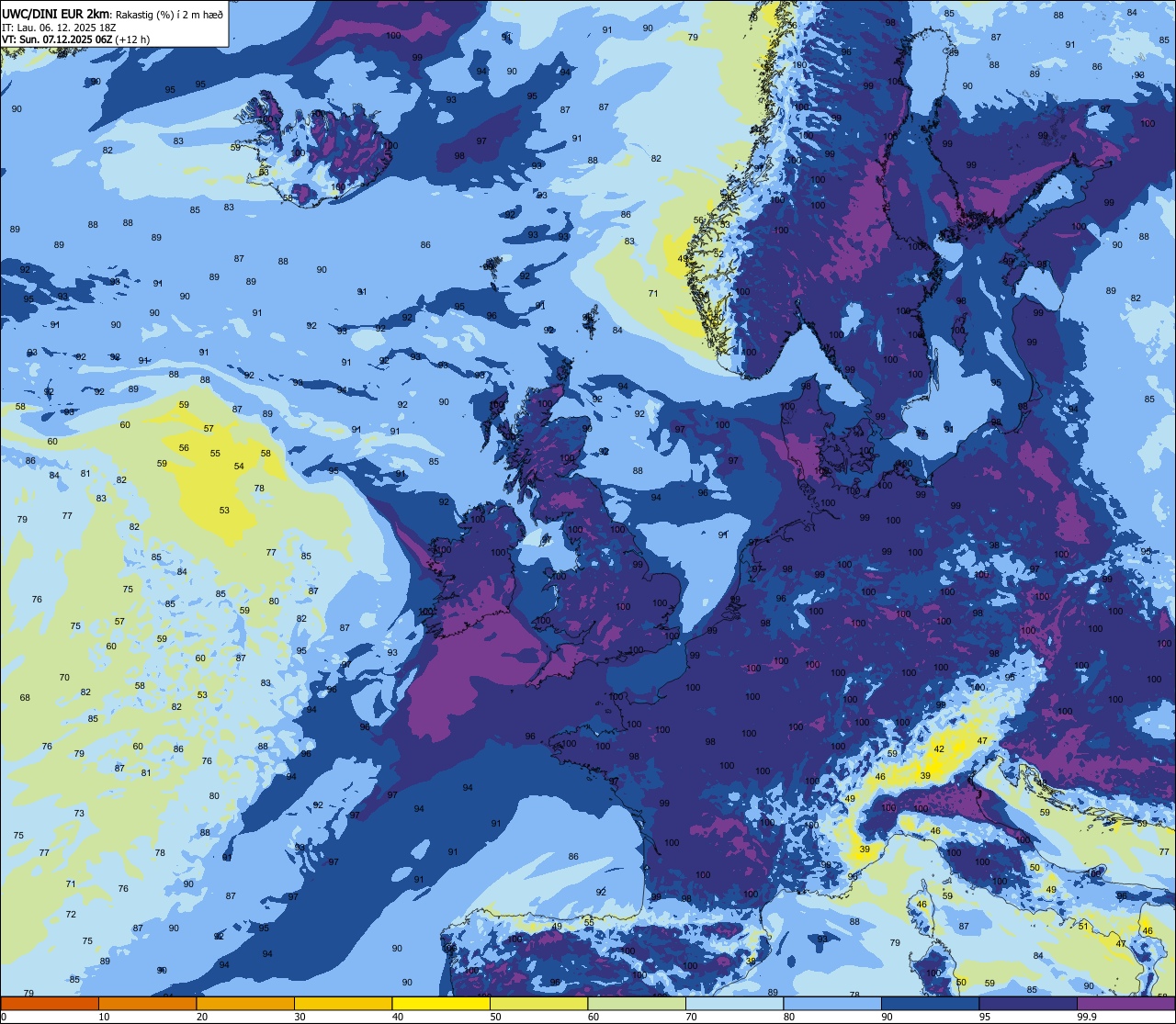The height and width of the screenshot is (1024, 1176).
Task: Click the 'UWC/DINI EUR 2km' title text
Action: 56,13
